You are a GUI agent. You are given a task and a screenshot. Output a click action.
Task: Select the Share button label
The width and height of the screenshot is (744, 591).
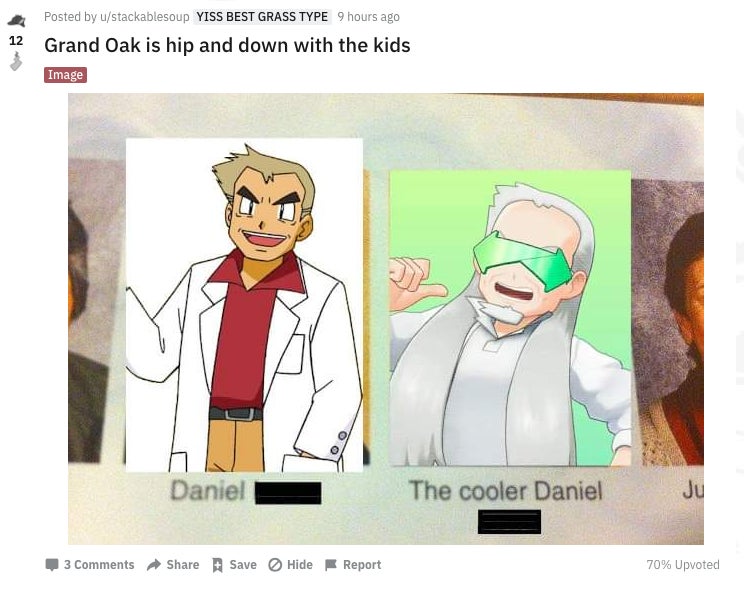[183, 564]
